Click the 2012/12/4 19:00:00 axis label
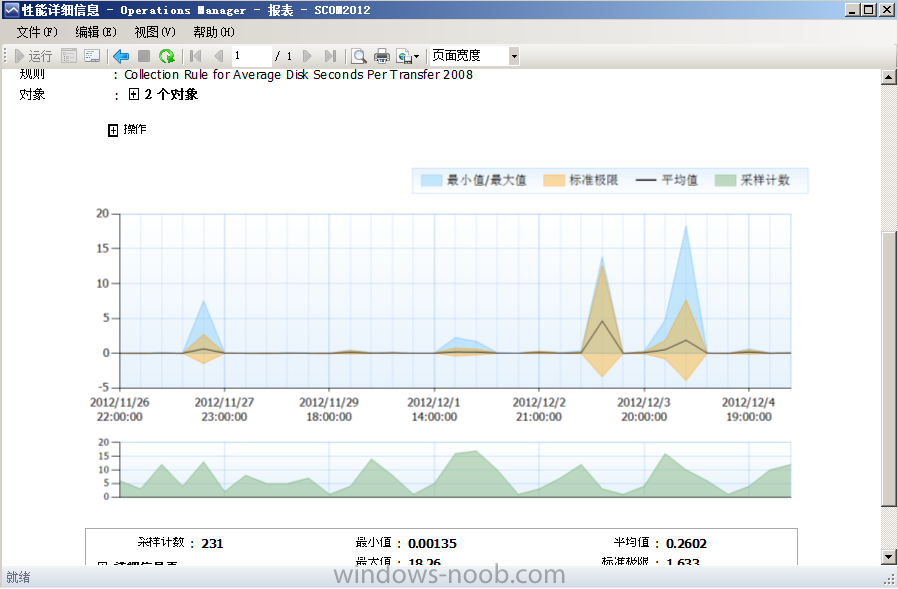 click(x=749, y=410)
